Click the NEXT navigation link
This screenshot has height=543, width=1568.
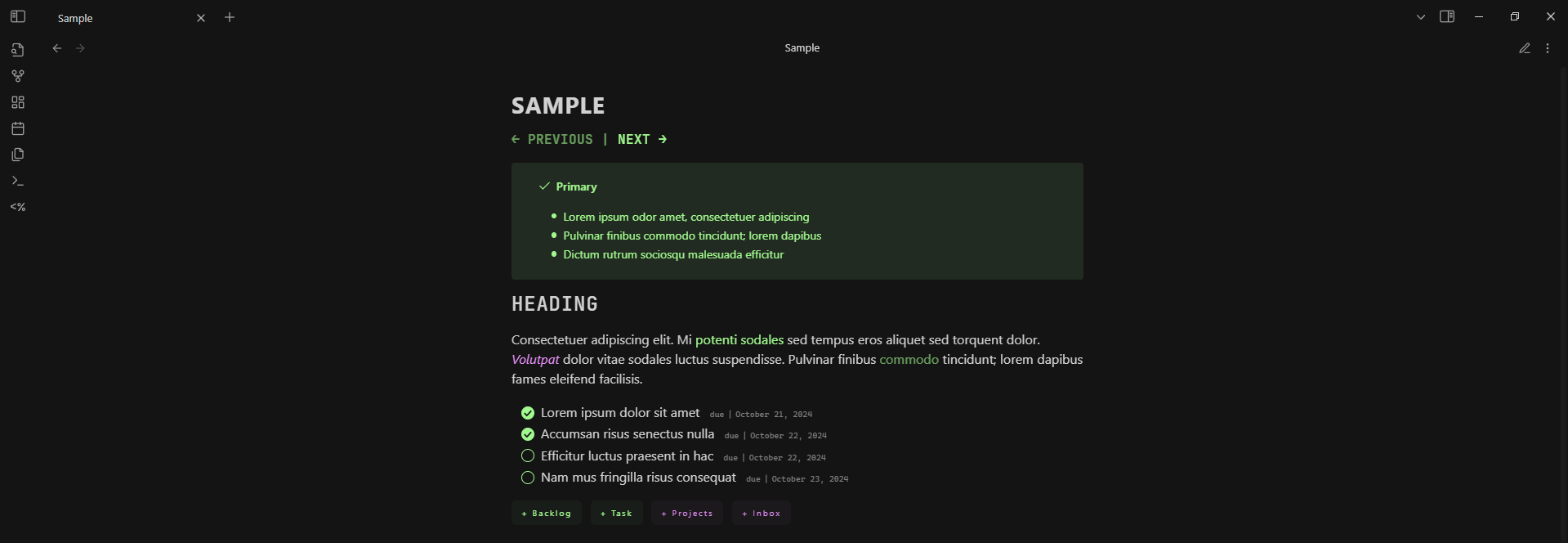642,139
